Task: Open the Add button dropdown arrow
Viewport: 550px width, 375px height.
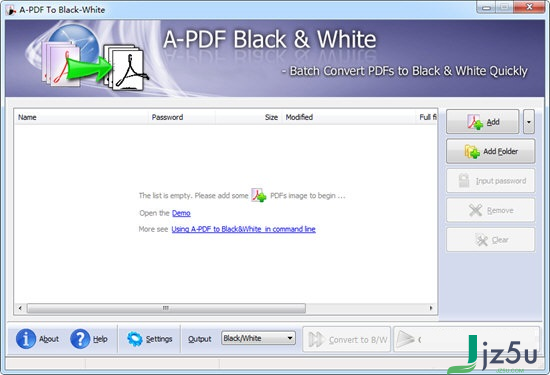Action: tap(529, 122)
